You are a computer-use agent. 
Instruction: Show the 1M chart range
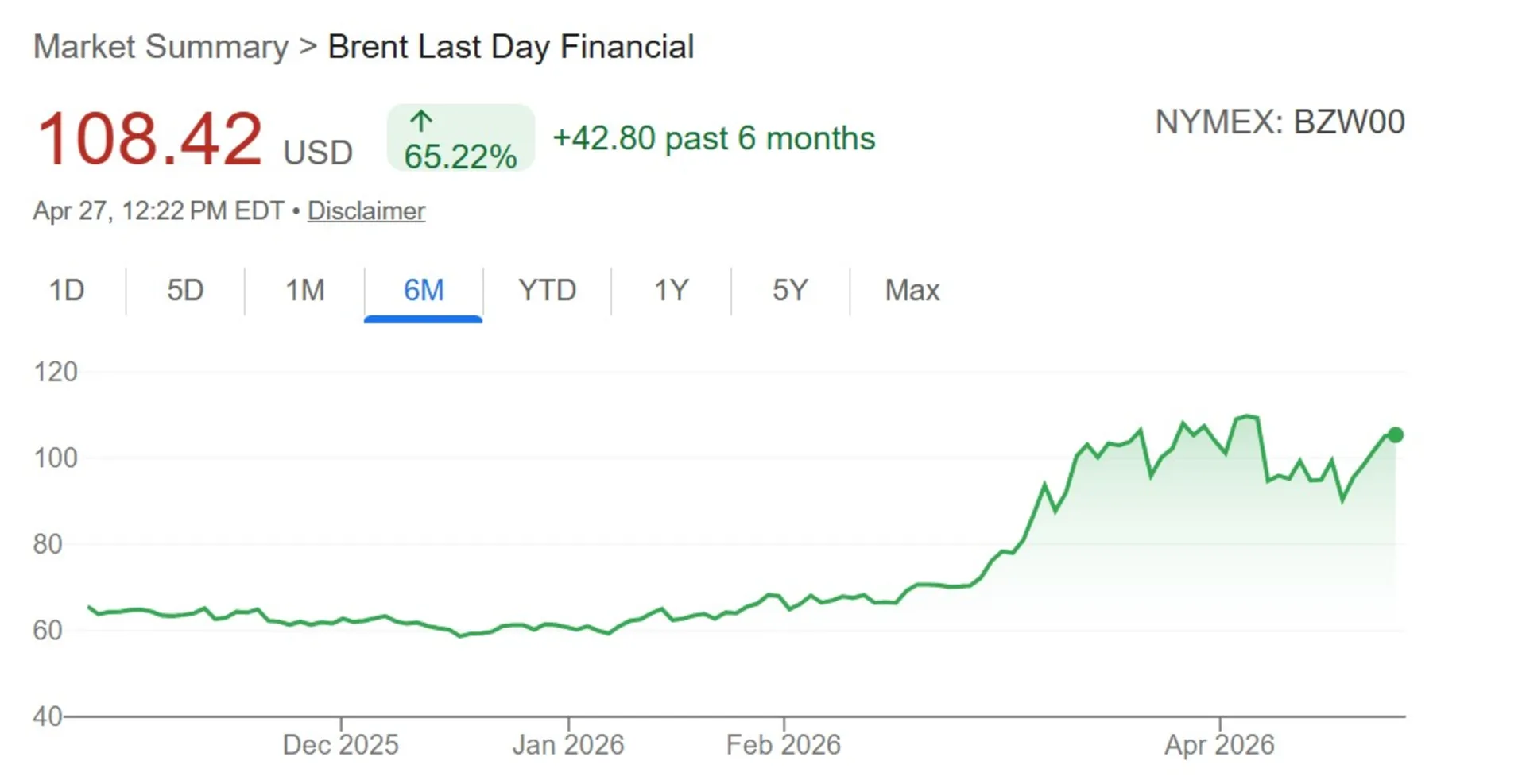(305, 291)
